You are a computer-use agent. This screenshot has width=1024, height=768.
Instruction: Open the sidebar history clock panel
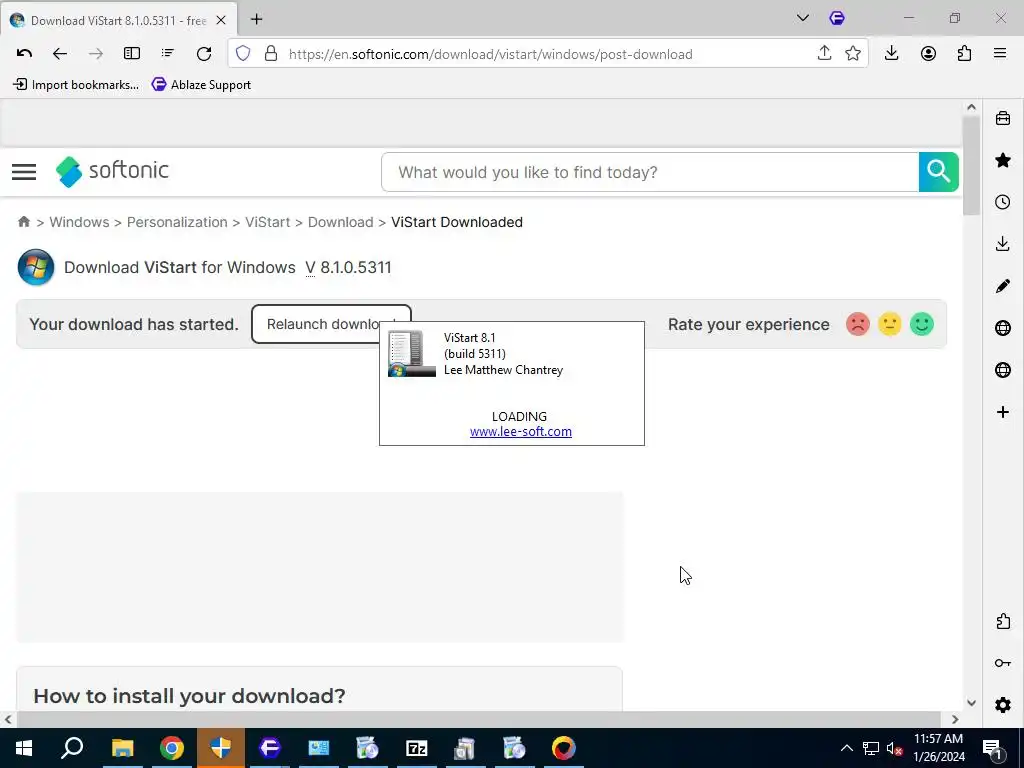tap(1002, 202)
